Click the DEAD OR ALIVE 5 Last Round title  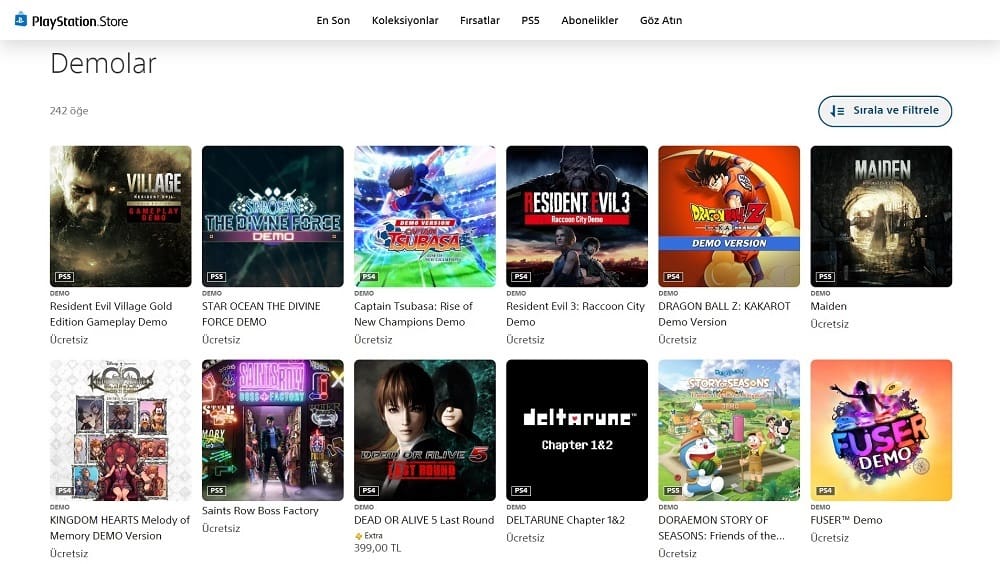pyautogui.click(x=424, y=520)
